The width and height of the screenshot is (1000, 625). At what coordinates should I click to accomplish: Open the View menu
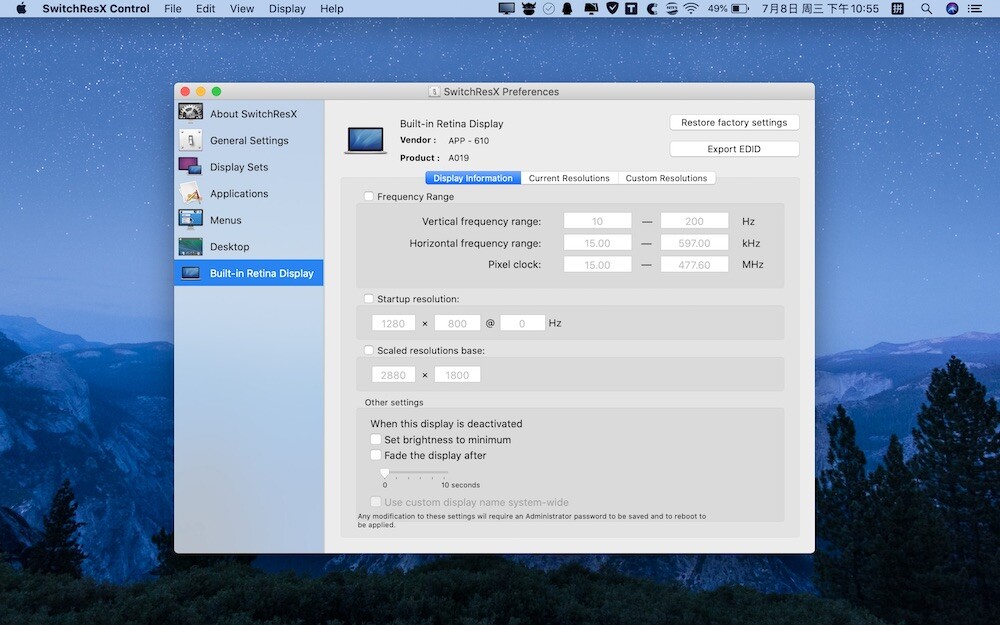point(242,8)
